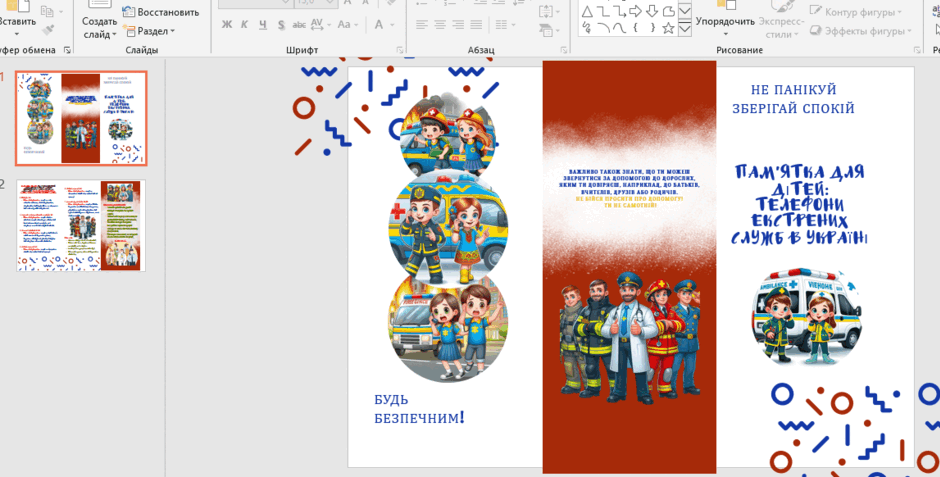This screenshot has width=940, height=477.
Task: Select the emergency workers group picture
Action: point(629,339)
